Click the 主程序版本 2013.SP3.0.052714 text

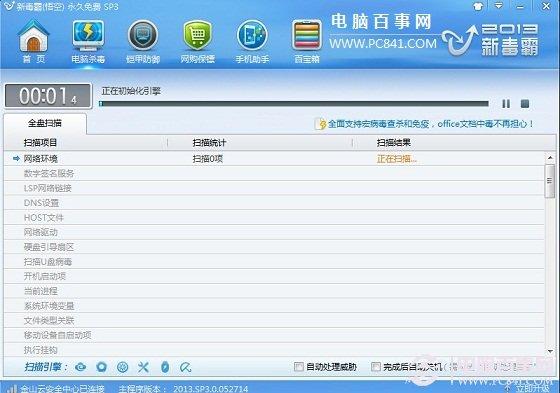tap(183, 389)
